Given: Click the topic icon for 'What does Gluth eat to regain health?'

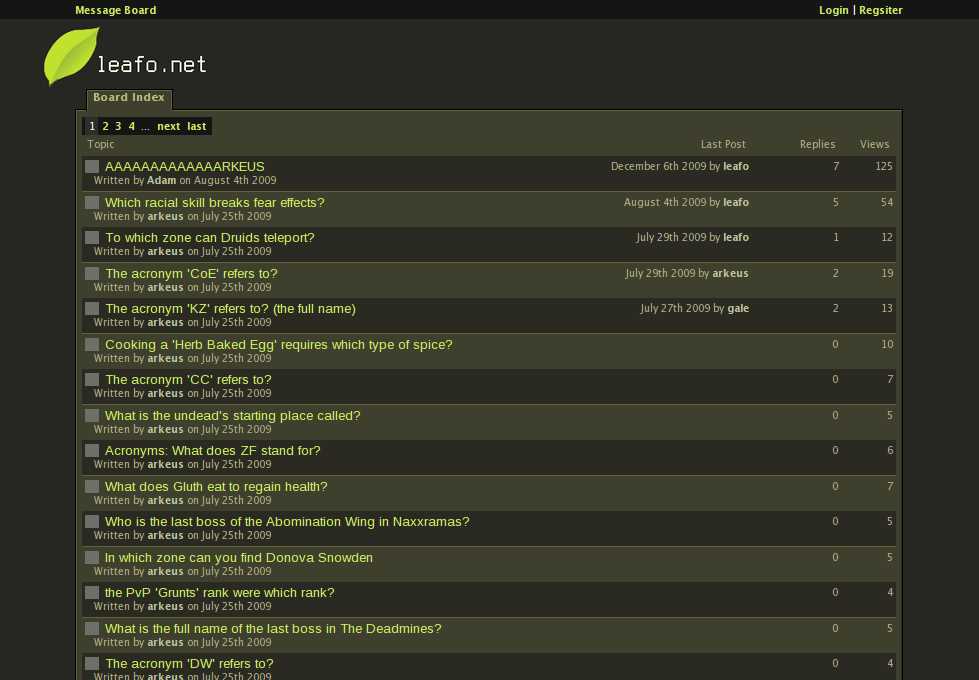Looking at the screenshot, I should pyautogui.click(x=91, y=485).
